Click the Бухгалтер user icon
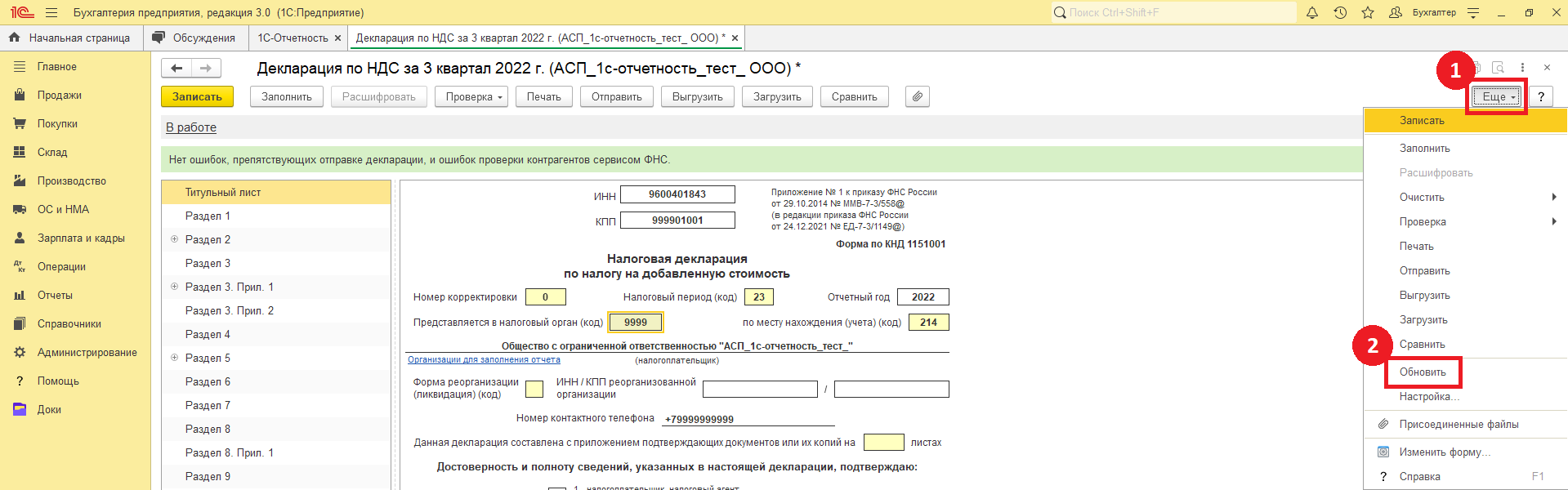 tap(1396, 12)
